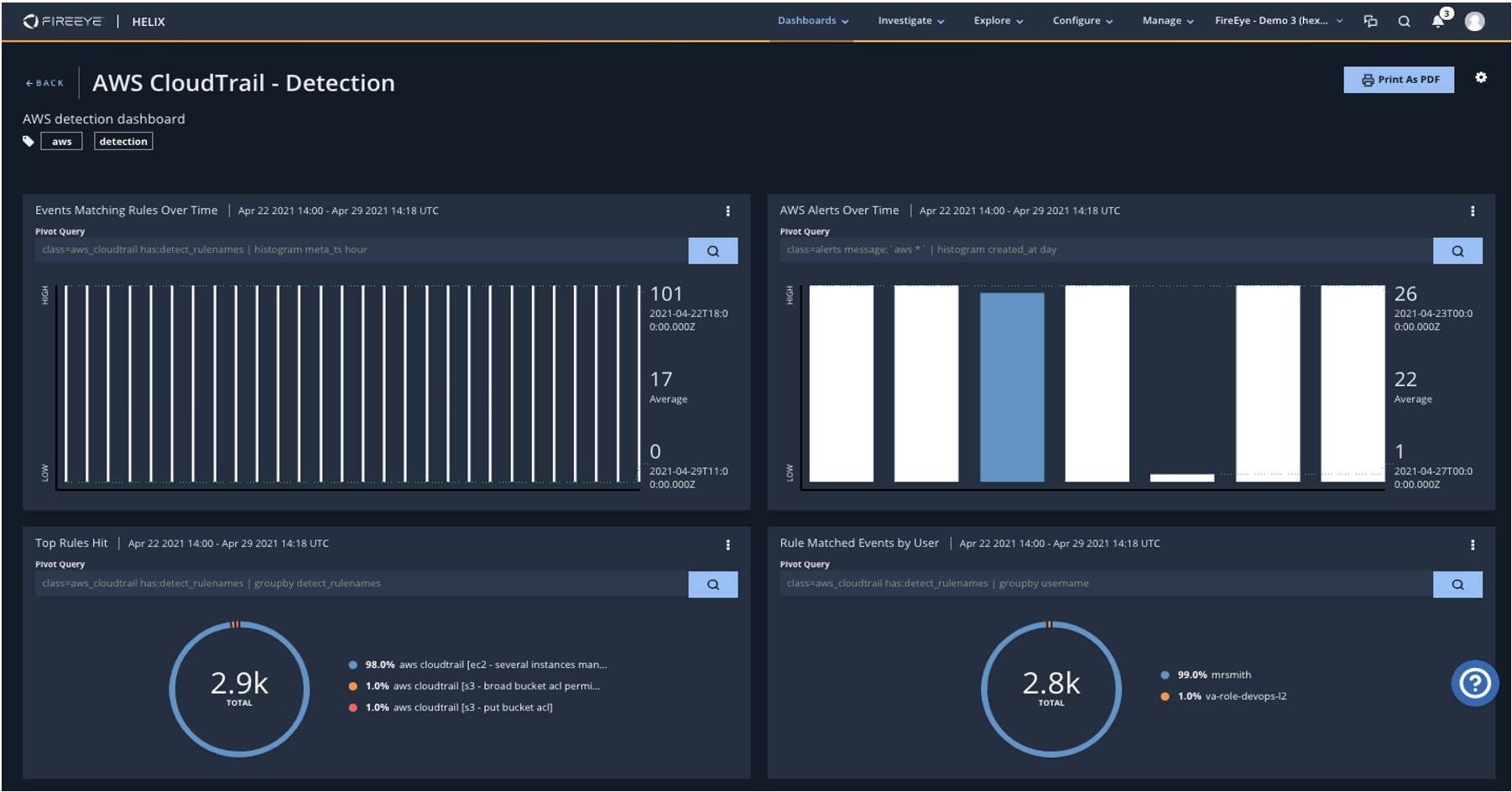Run search for Rule Matched Events by User query
Viewport: 1512px width, 792px height.
click(x=1457, y=585)
